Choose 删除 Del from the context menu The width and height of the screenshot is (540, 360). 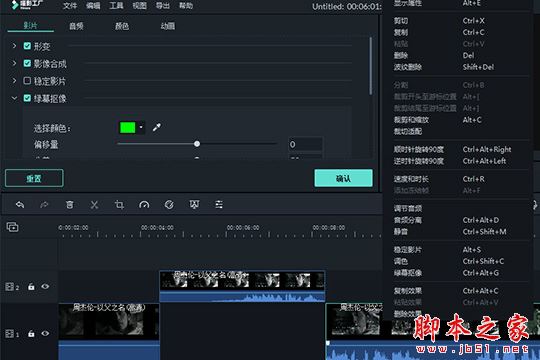[x=461, y=55]
